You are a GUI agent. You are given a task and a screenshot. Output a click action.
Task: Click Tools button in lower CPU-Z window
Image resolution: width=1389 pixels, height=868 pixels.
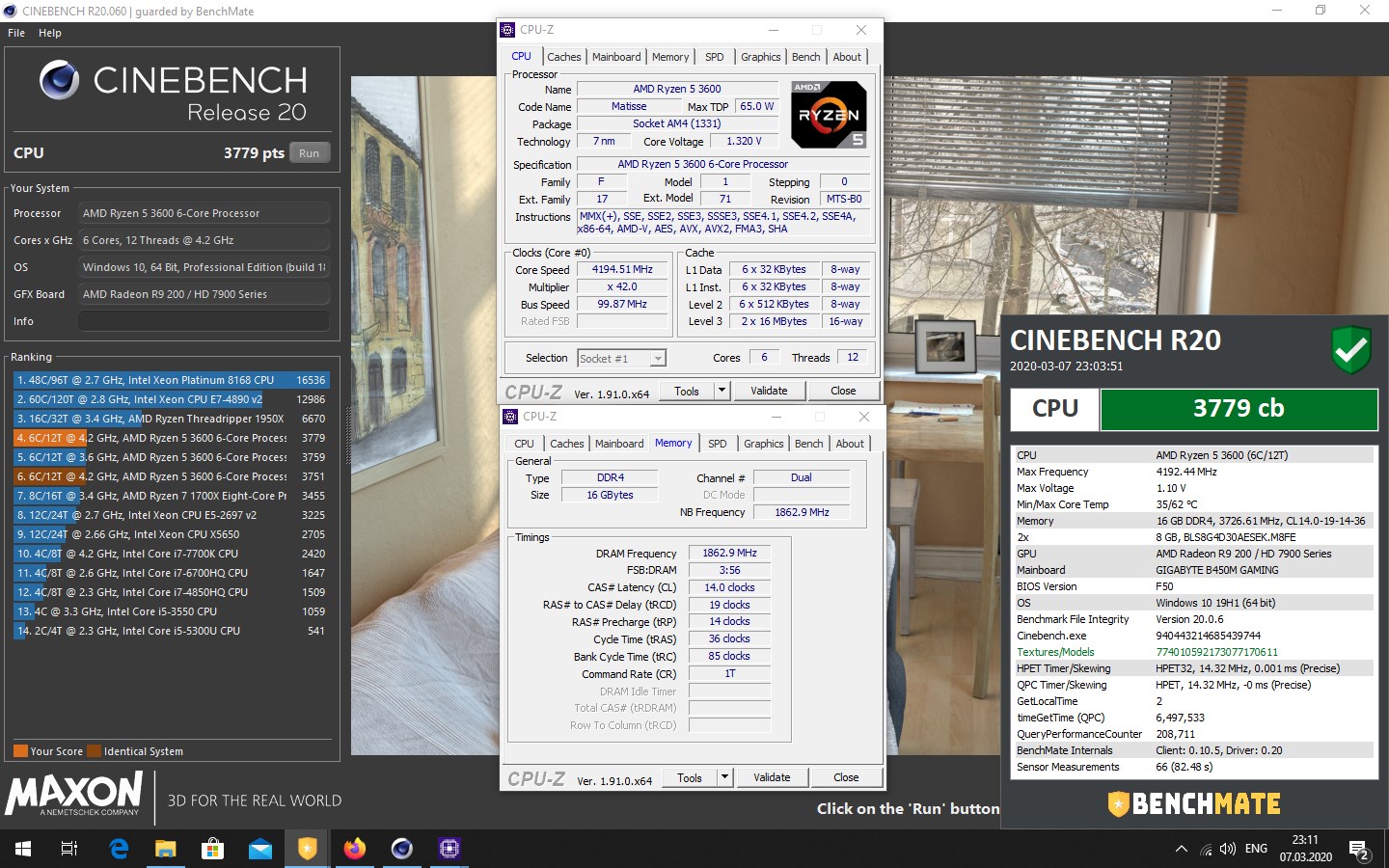click(x=690, y=777)
